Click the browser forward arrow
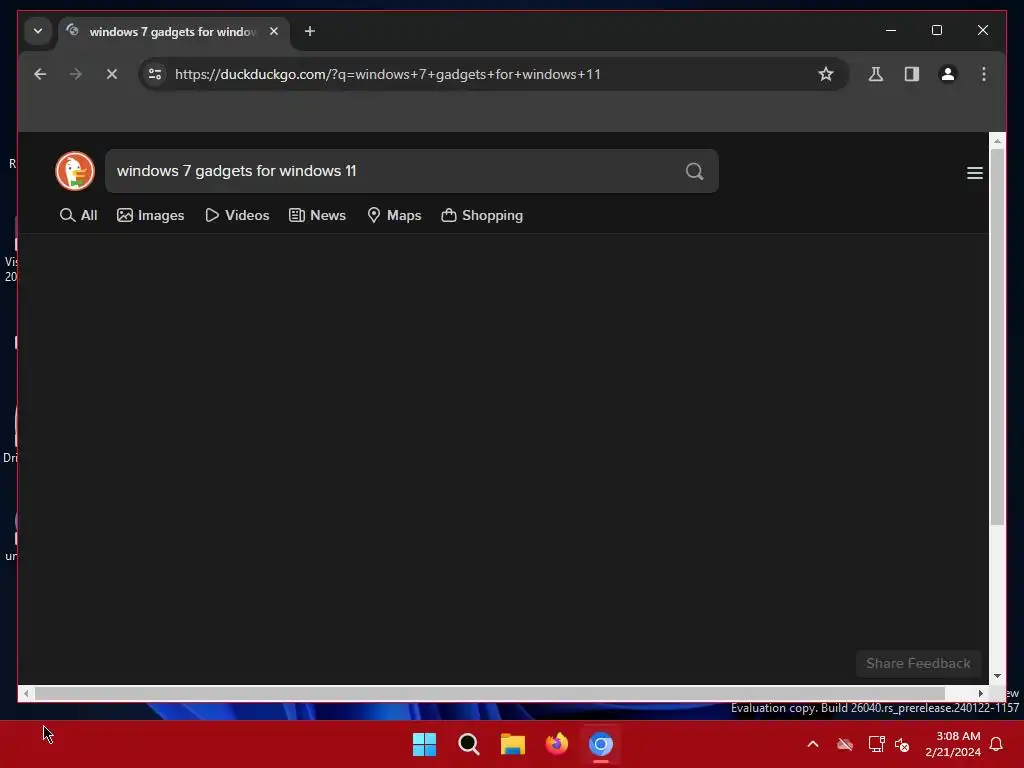The height and width of the screenshot is (768, 1024). 76,74
